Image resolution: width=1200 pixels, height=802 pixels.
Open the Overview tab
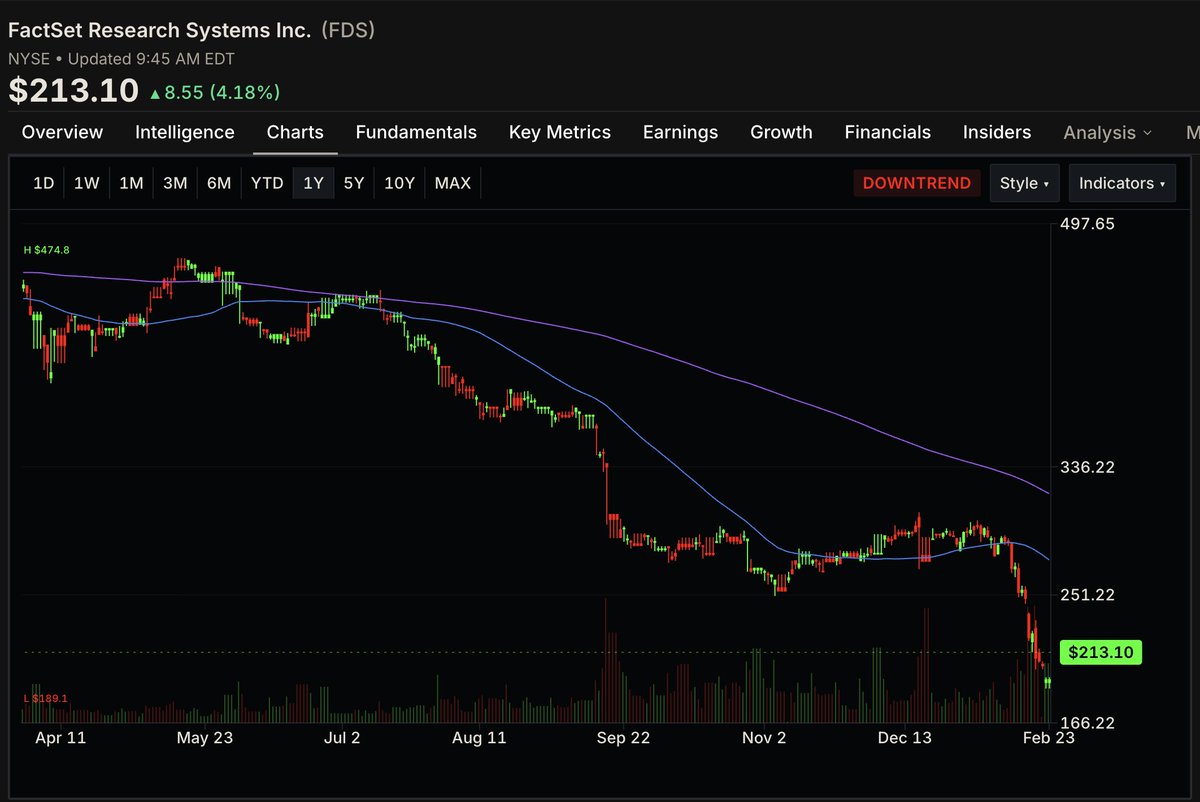click(62, 132)
